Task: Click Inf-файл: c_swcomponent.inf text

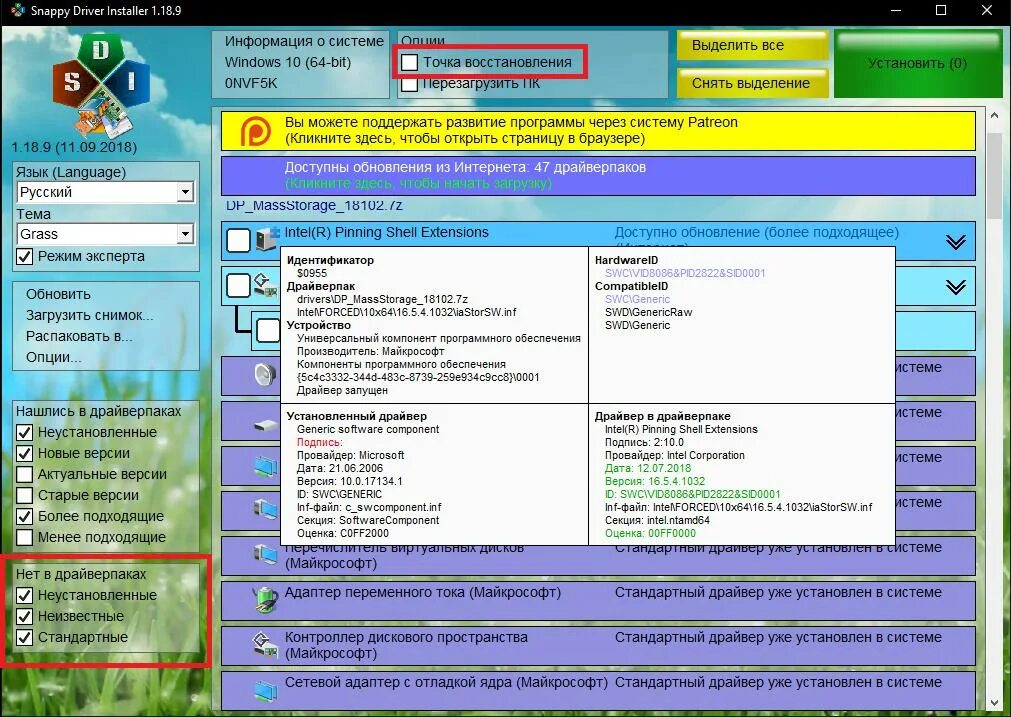Action: click(x=369, y=507)
